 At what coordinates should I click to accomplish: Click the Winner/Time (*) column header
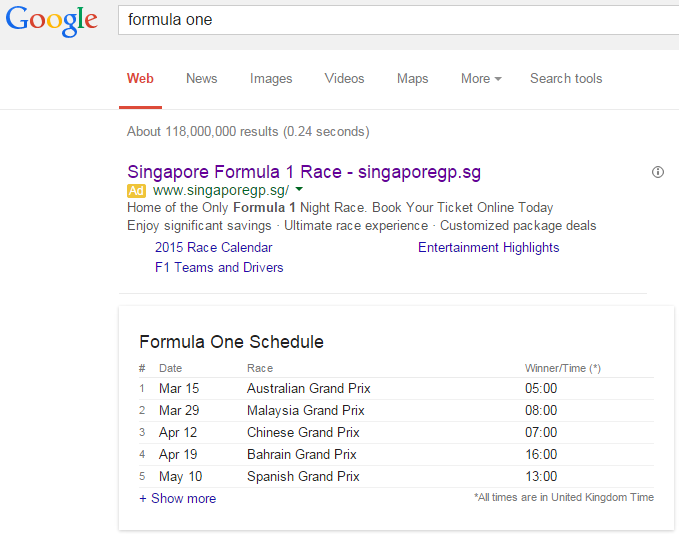[563, 368]
